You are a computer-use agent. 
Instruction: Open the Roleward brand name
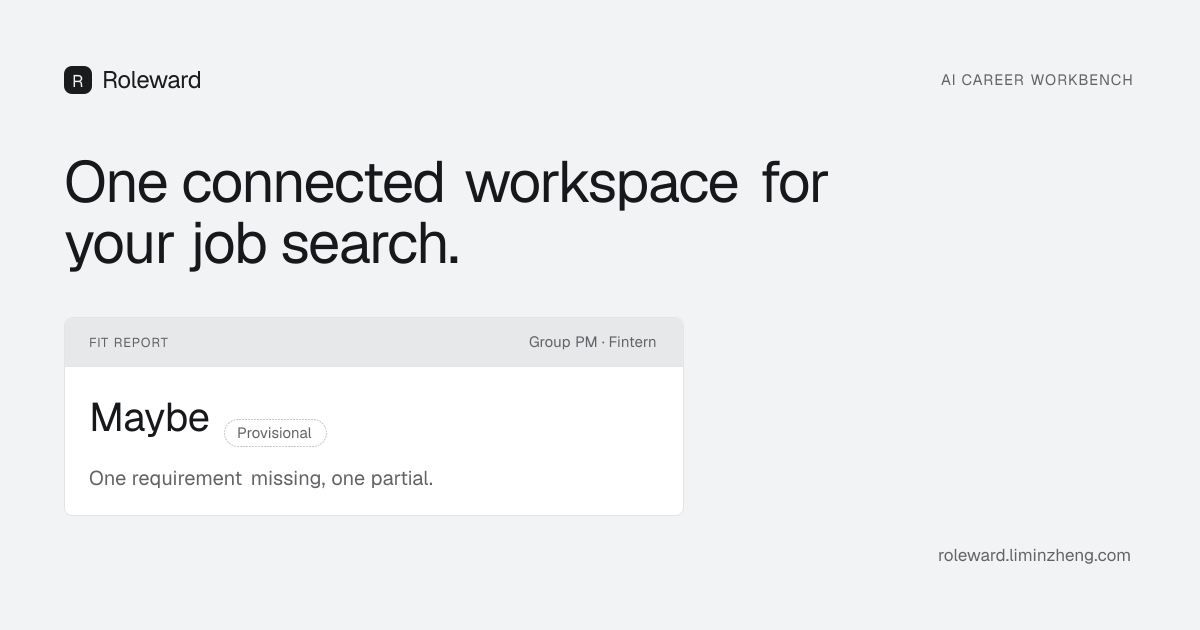pyautogui.click(x=152, y=80)
